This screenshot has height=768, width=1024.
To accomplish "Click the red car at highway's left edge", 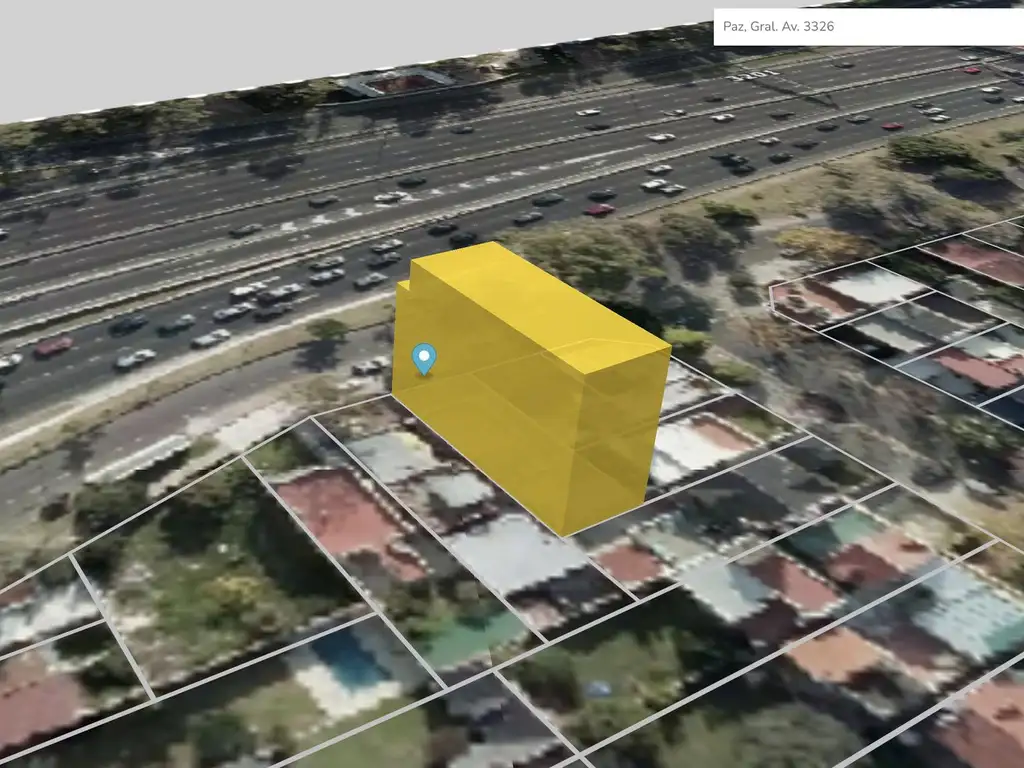I will (52, 346).
